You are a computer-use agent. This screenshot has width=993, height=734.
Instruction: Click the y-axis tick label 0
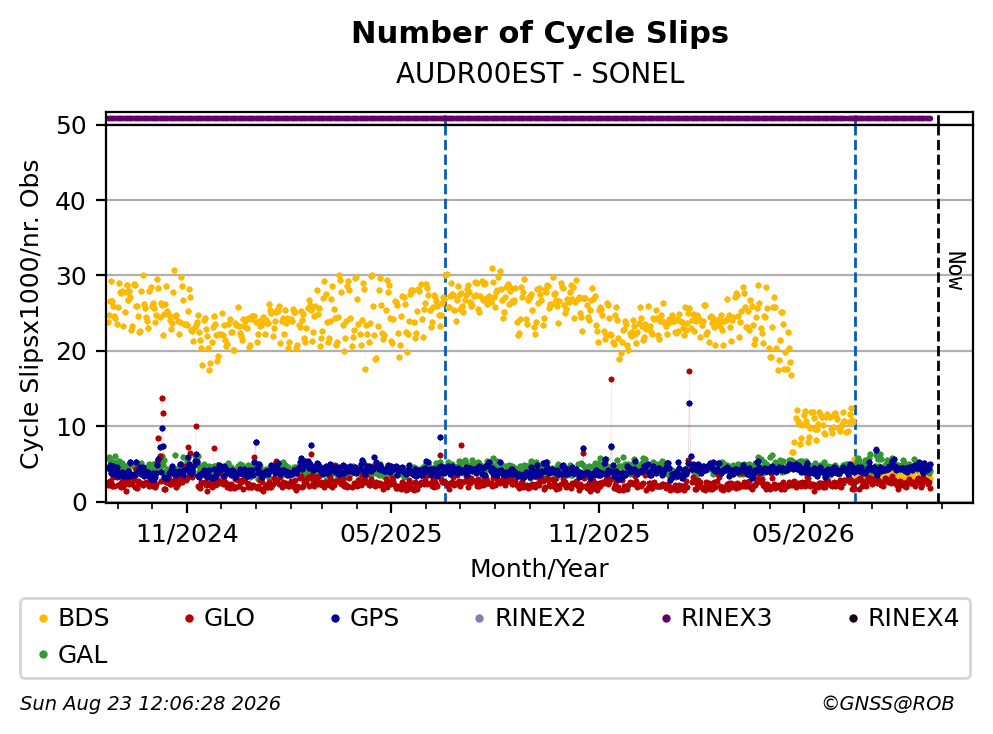(79, 502)
